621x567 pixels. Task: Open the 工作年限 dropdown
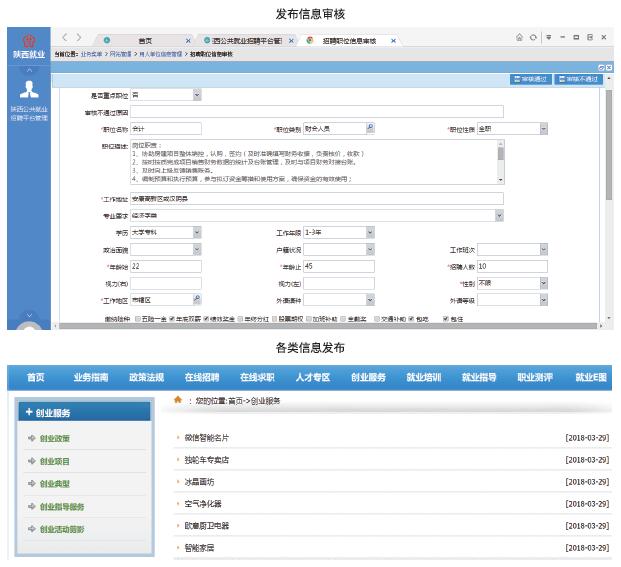pyautogui.click(x=369, y=232)
